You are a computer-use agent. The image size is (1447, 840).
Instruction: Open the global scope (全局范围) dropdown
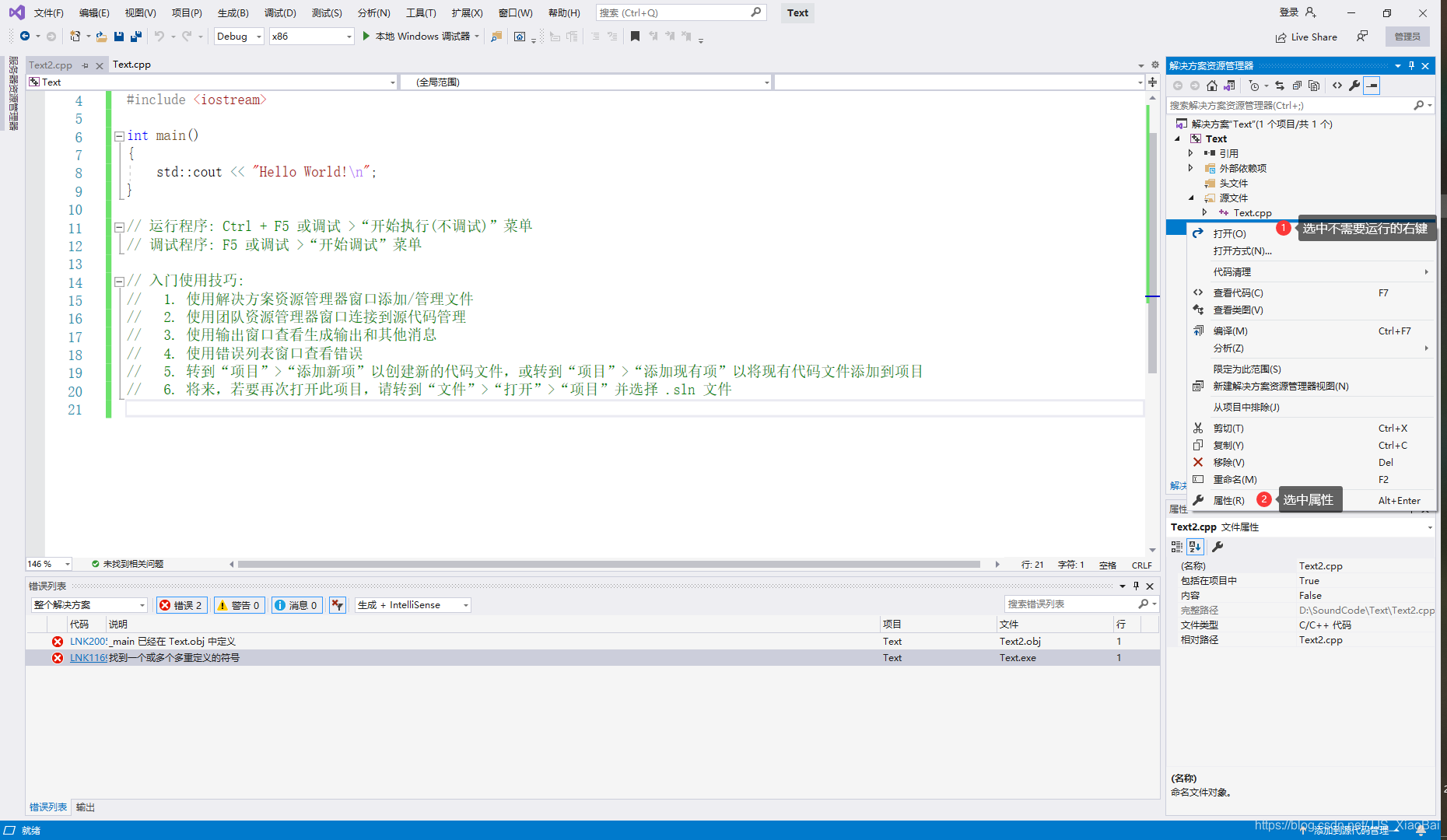[x=586, y=82]
